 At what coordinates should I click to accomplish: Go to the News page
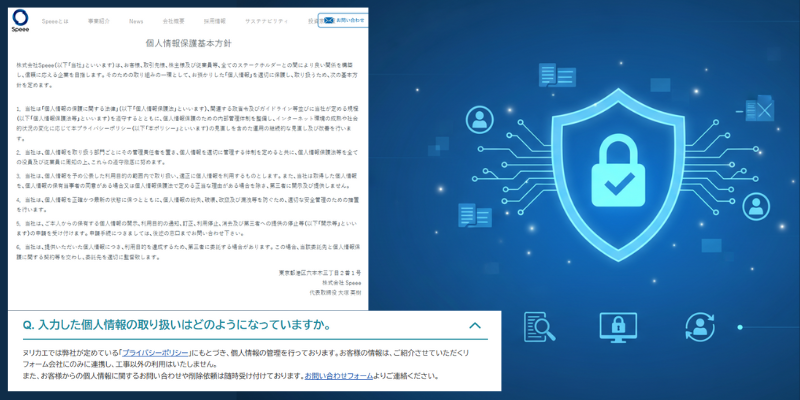pyautogui.click(x=136, y=21)
